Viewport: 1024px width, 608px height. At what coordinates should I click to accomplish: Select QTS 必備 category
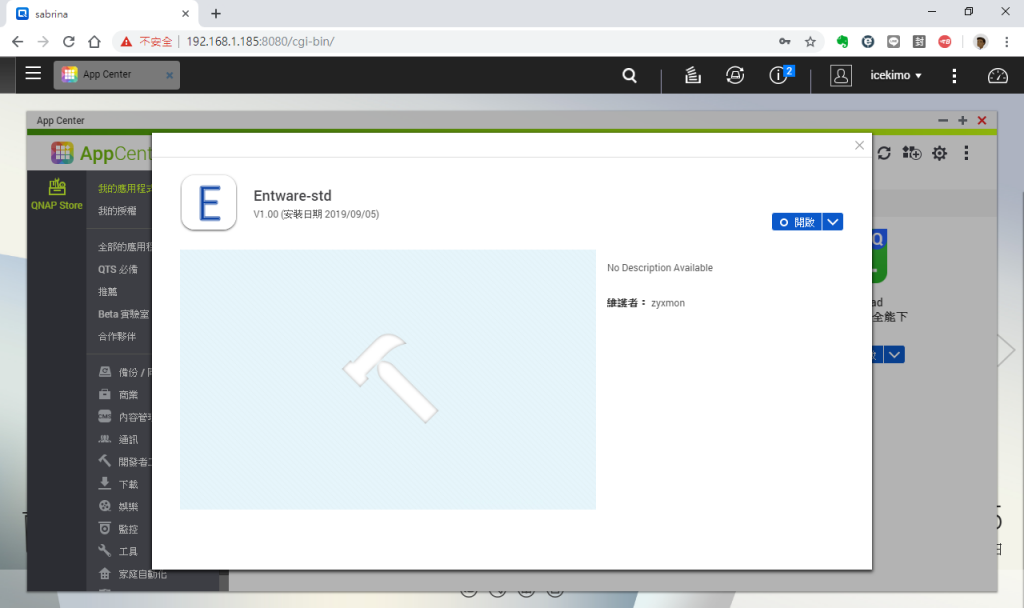point(118,269)
